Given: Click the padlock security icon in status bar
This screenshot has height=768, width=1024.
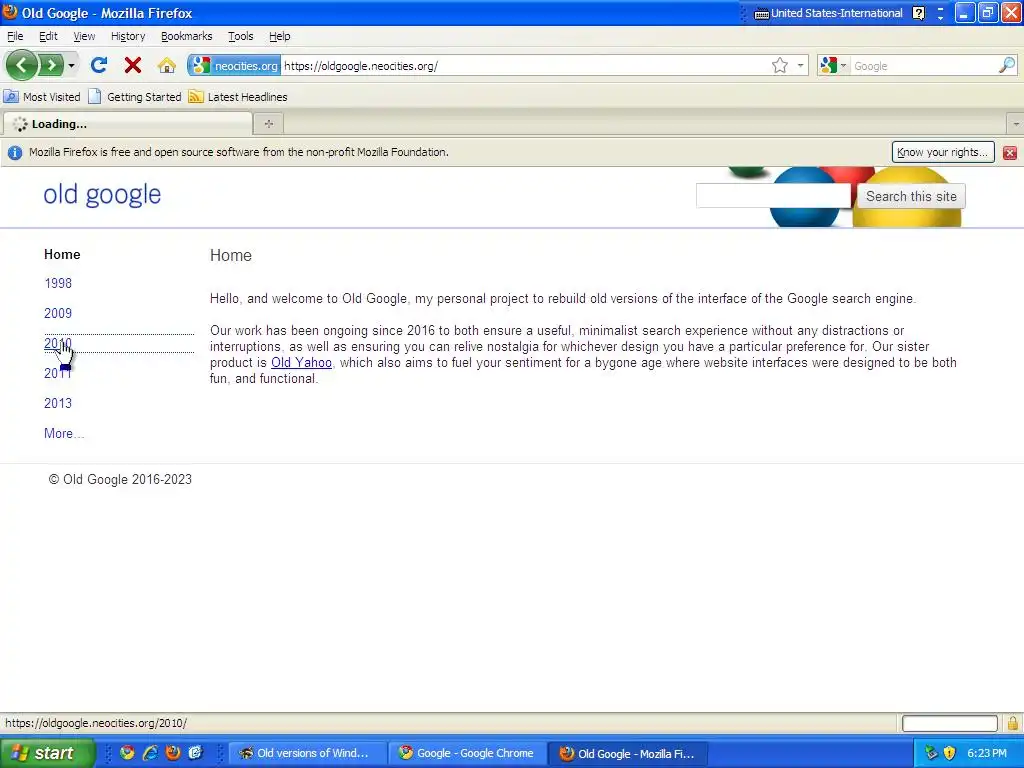Looking at the screenshot, I should click(x=1012, y=723).
